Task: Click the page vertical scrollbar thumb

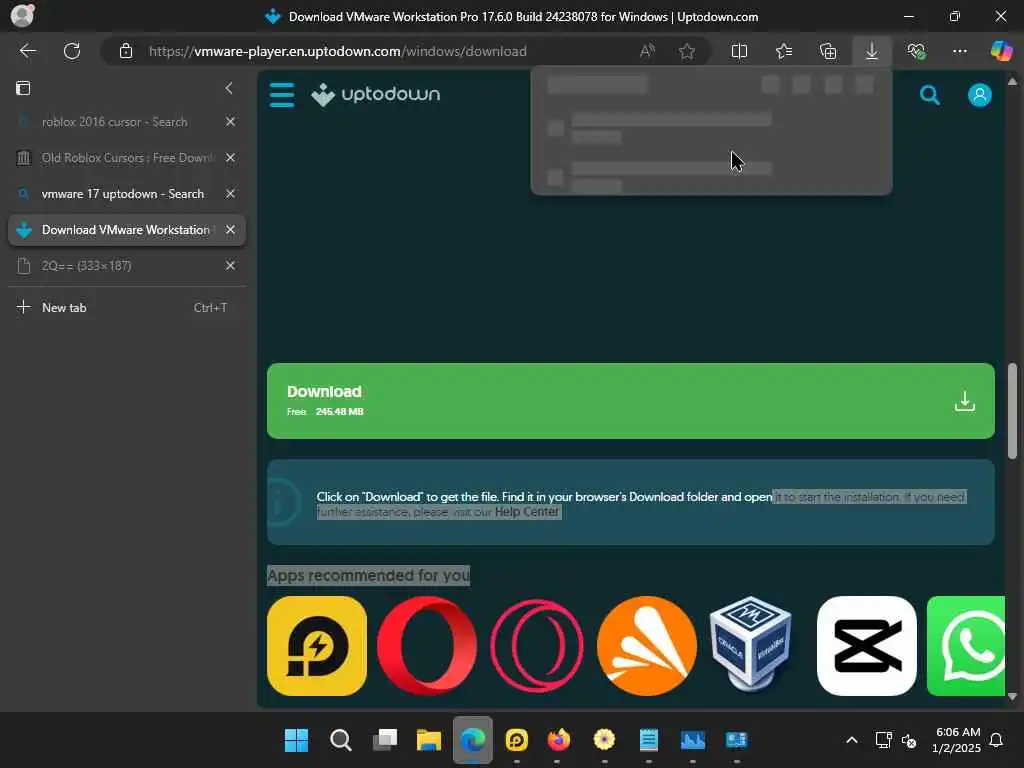Action: (1012, 411)
